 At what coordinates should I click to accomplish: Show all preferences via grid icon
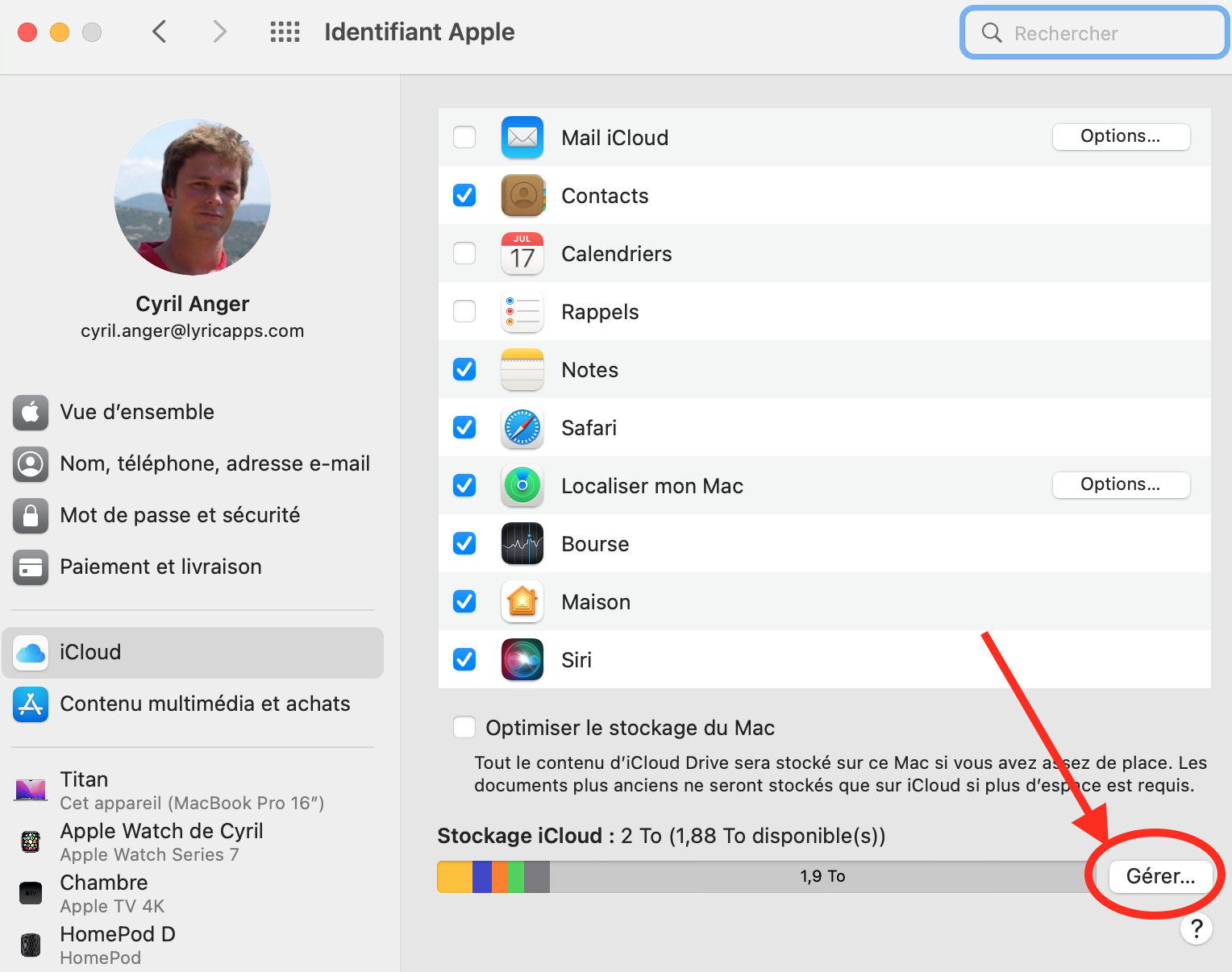285,32
